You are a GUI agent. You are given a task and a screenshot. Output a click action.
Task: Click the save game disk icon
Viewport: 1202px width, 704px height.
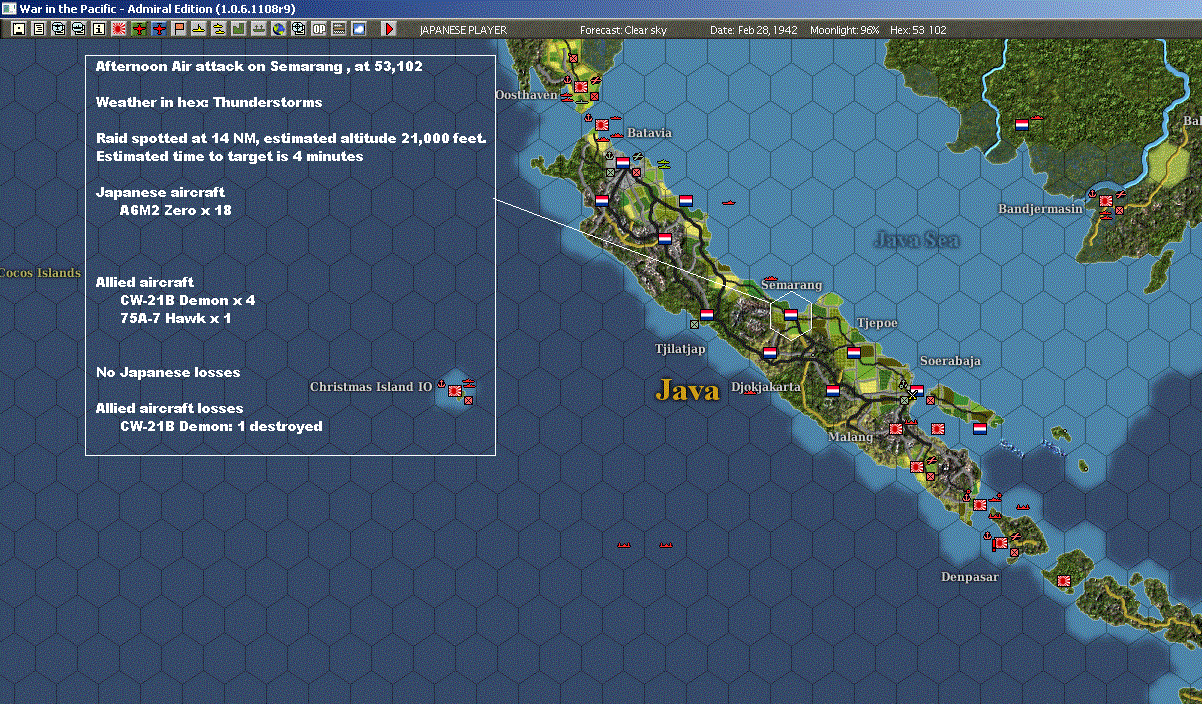18,29
